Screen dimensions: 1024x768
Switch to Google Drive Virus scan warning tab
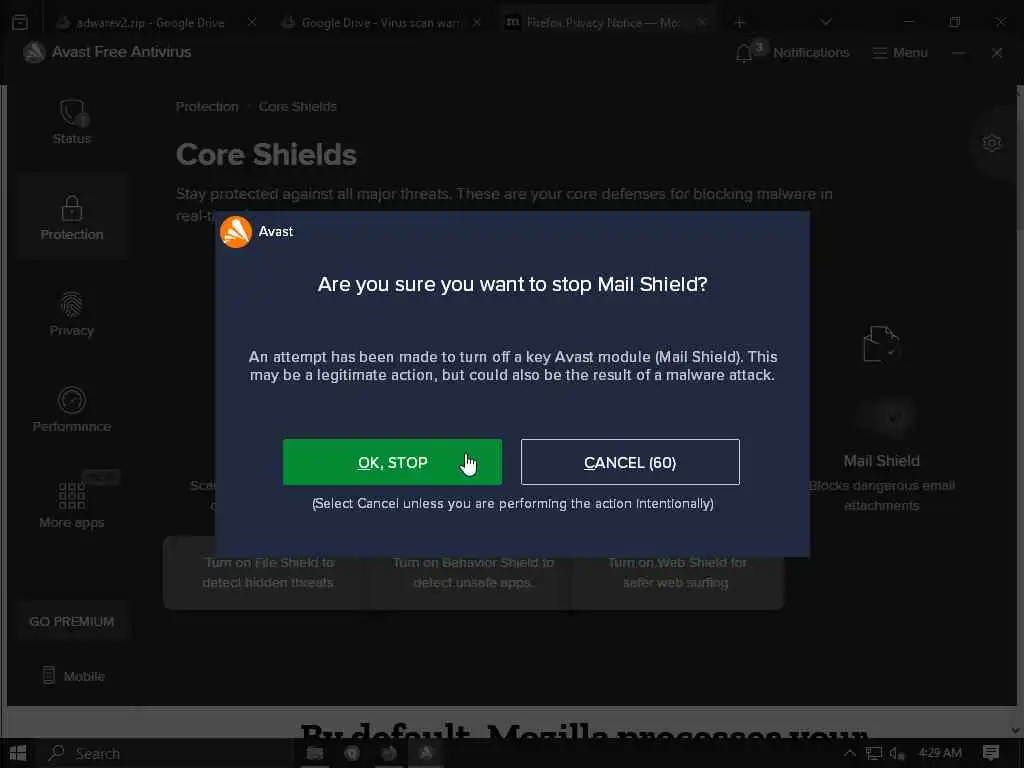[380, 23]
